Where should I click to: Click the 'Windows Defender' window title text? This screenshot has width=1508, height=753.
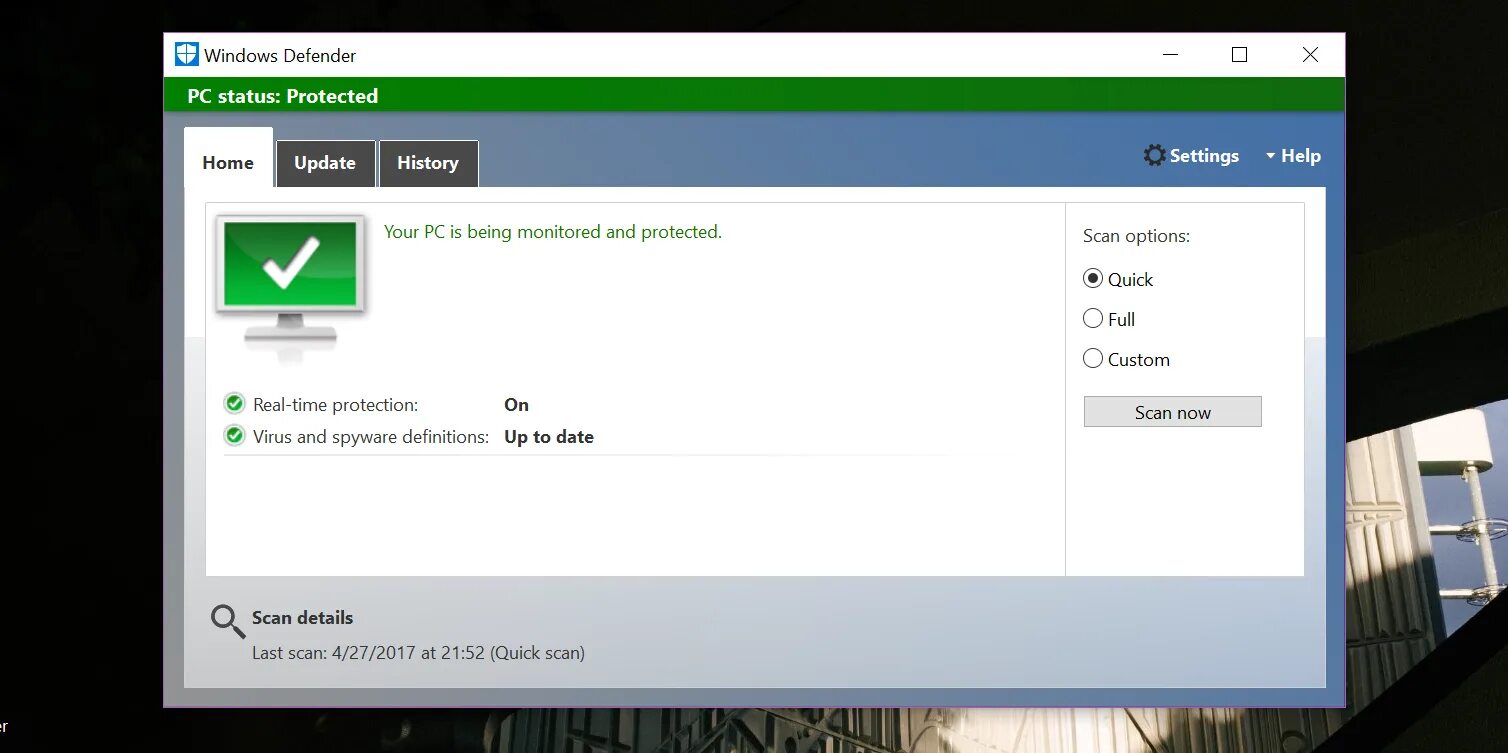pyautogui.click(x=280, y=56)
